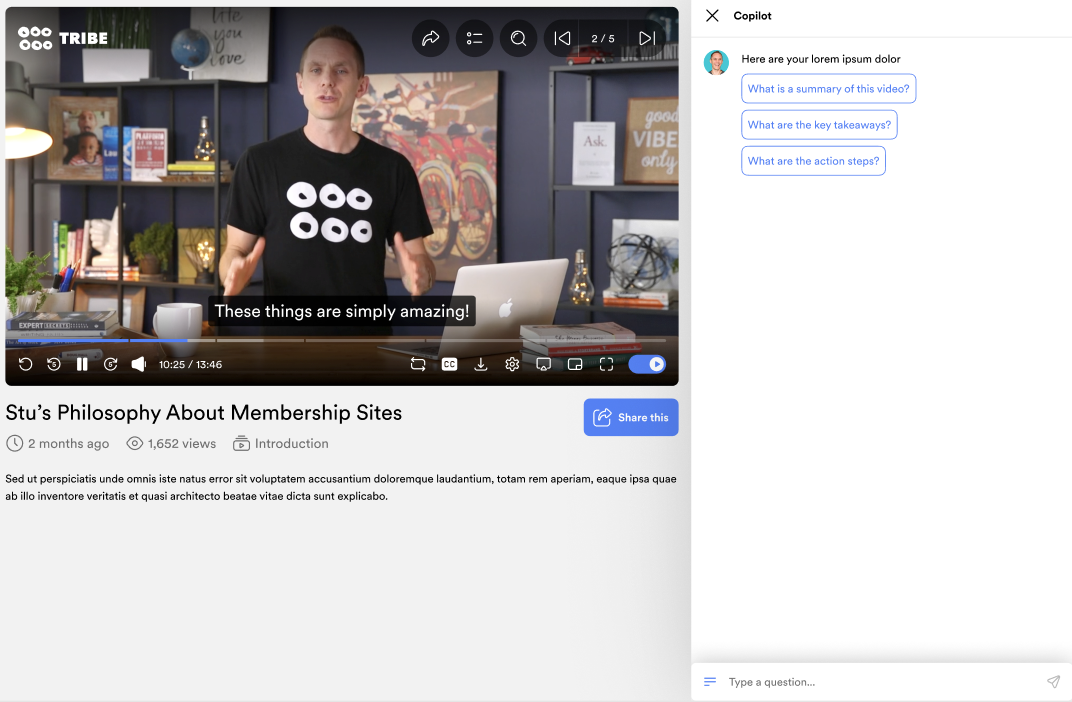Enter fullscreen mode
Viewport: 1072px width, 702px height.
606,365
